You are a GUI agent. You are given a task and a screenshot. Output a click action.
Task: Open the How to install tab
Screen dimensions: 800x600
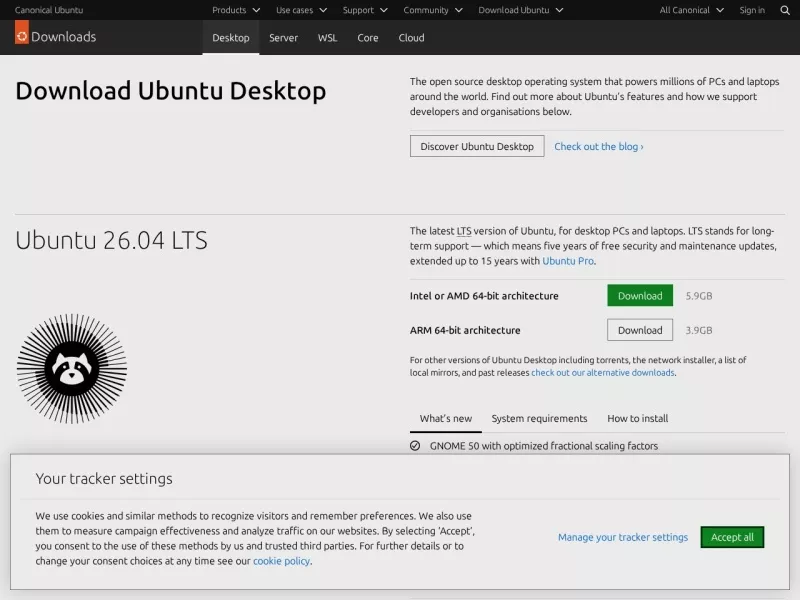637,419
